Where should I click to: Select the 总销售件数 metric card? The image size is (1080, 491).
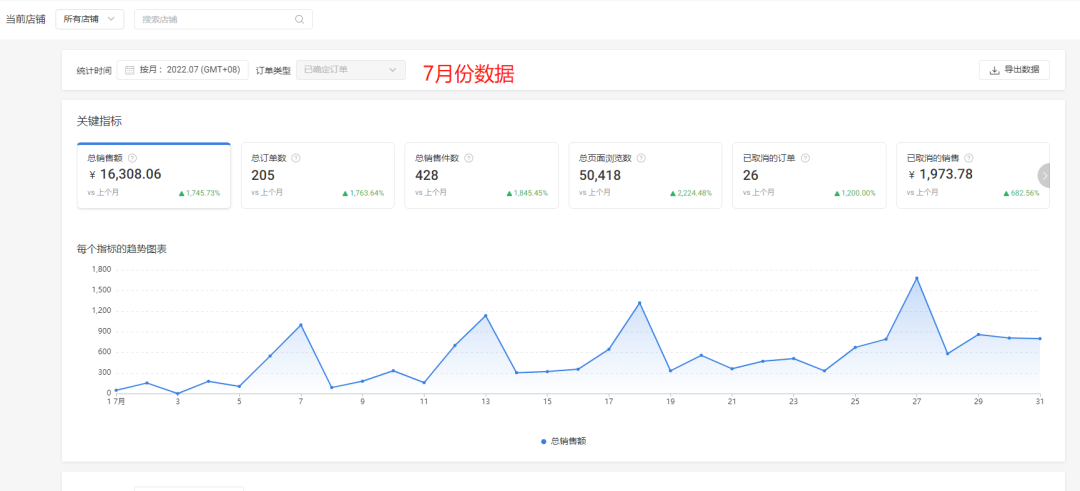[481, 176]
